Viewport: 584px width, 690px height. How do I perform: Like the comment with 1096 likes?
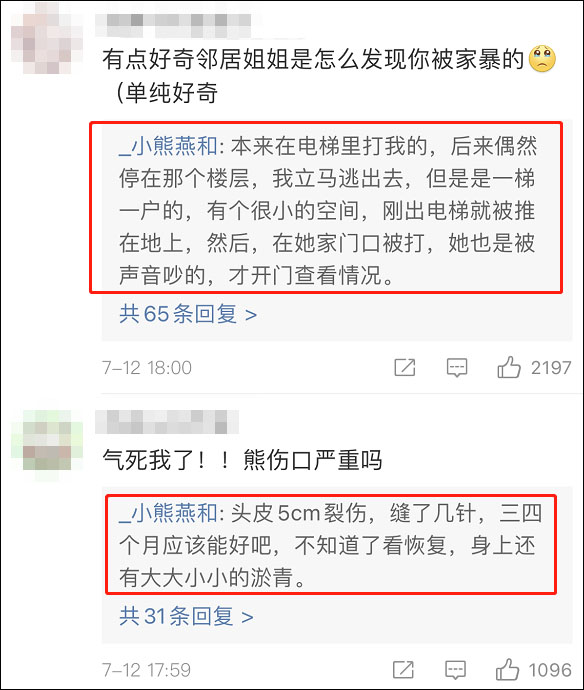click(x=507, y=669)
